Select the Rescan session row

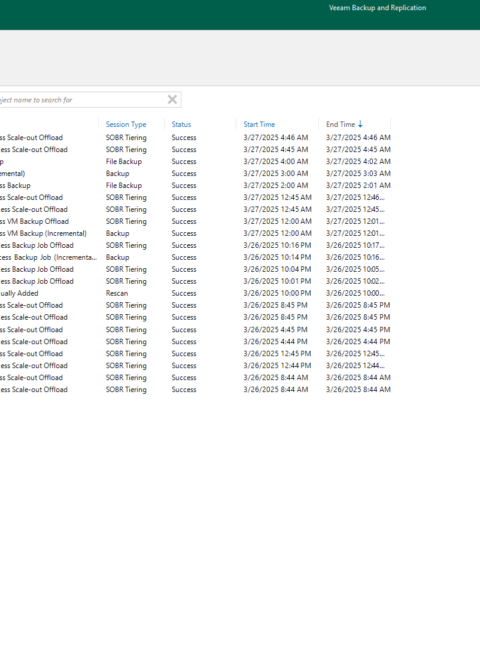(195, 293)
